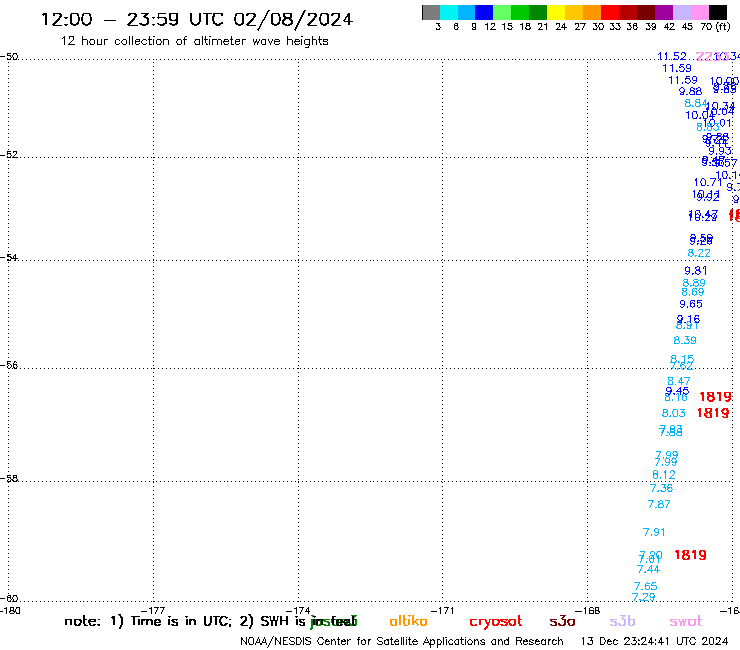This screenshot has width=740, height=650.
Task: Click the orange swatch in the color scale
Action: pyautogui.click(x=592, y=12)
